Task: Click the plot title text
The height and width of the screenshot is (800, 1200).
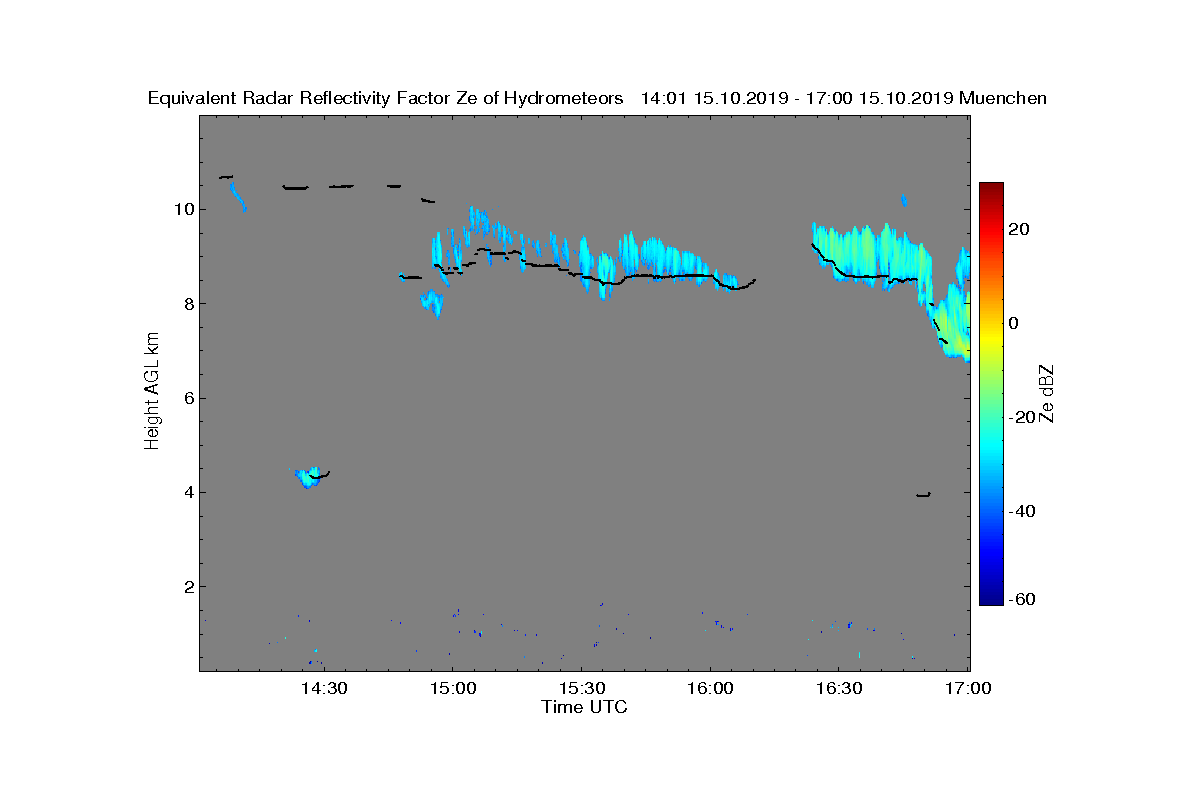Action: 597,98
